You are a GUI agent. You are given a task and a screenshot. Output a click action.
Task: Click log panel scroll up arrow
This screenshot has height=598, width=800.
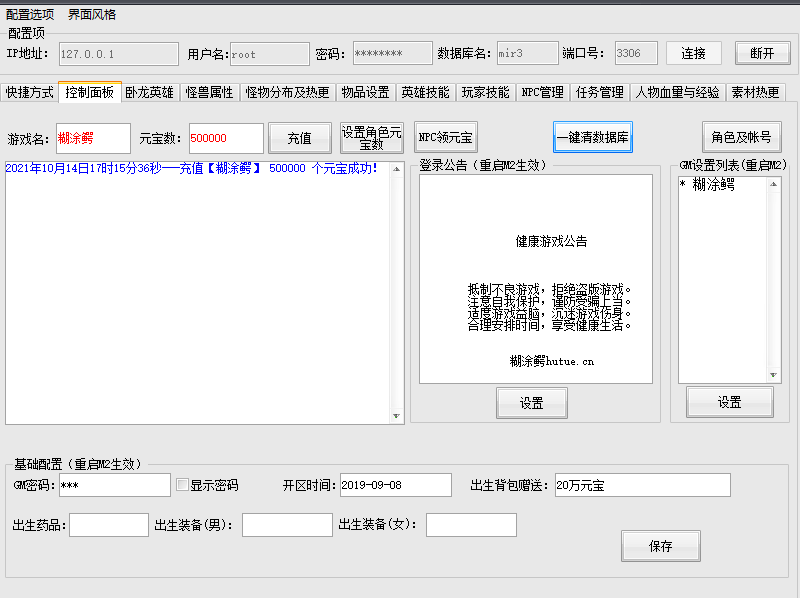(x=396, y=169)
